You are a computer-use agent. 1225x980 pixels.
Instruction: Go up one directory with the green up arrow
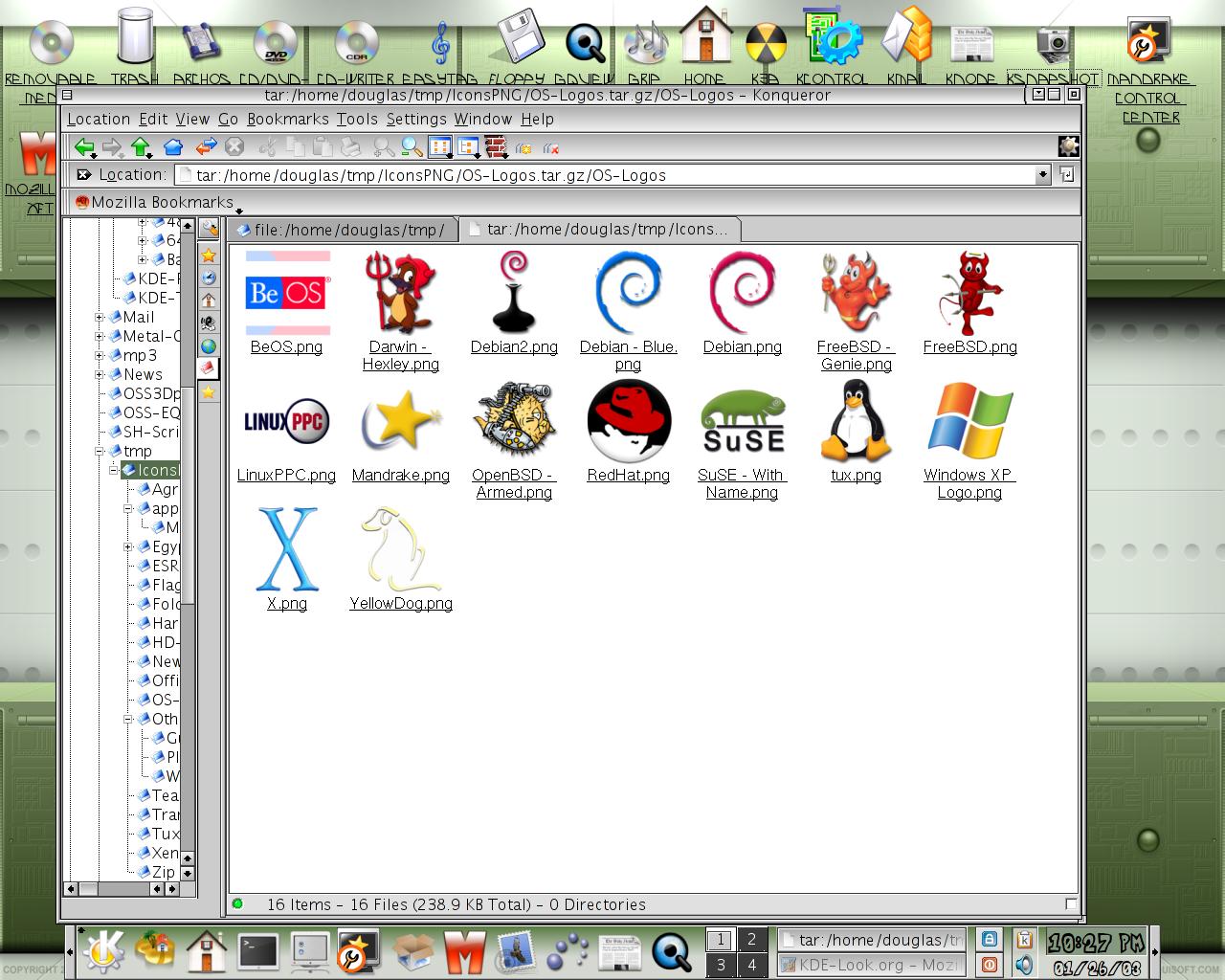point(142,146)
